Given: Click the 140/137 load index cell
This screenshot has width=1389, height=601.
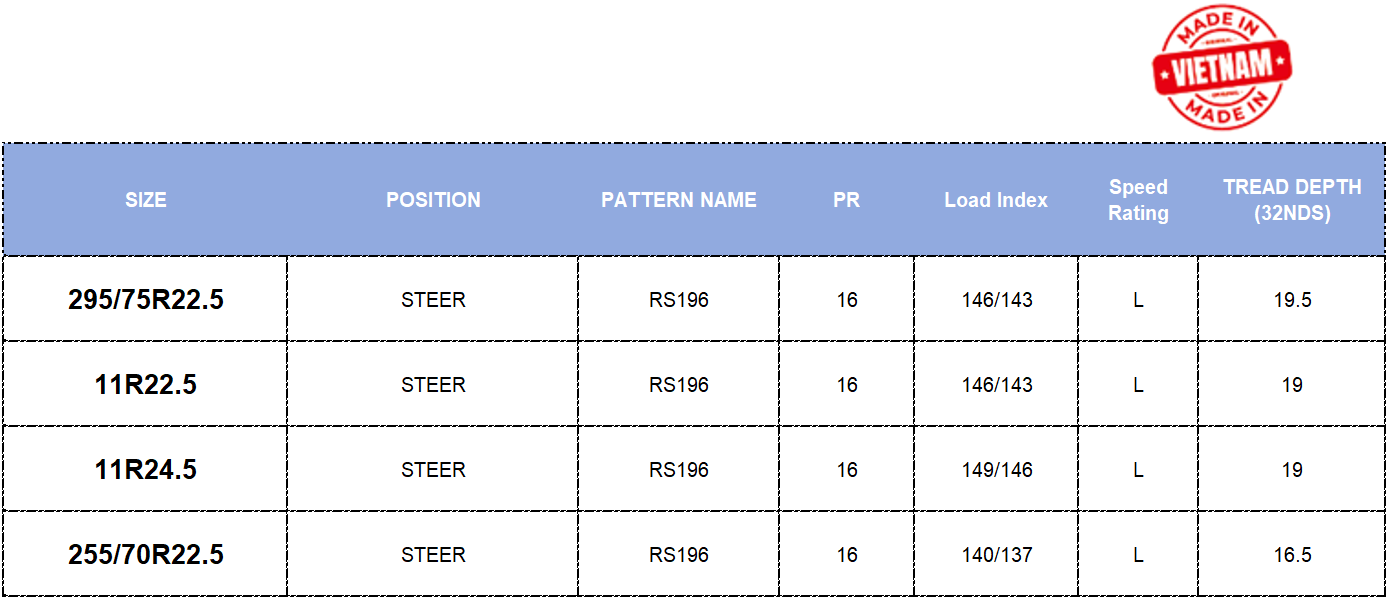Looking at the screenshot, I should point(996,555).
